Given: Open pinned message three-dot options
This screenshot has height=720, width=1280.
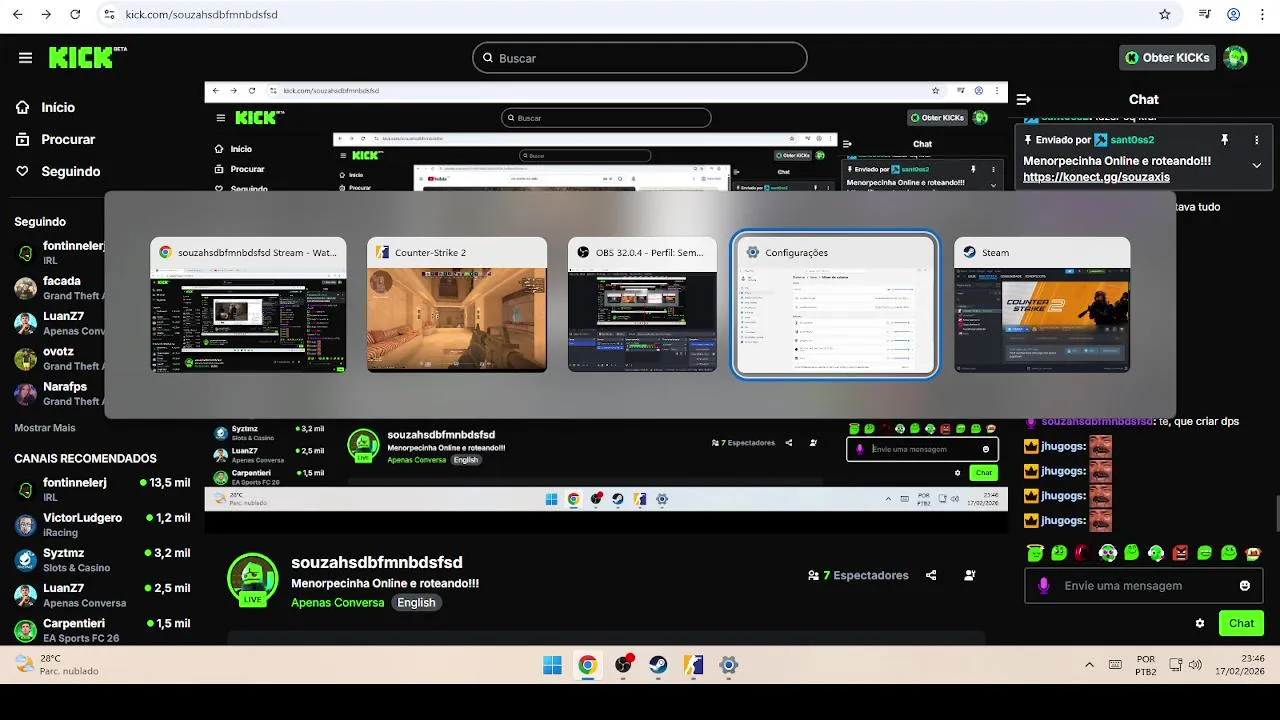Looking at the screenshot, I should [x=1257, y=140].
